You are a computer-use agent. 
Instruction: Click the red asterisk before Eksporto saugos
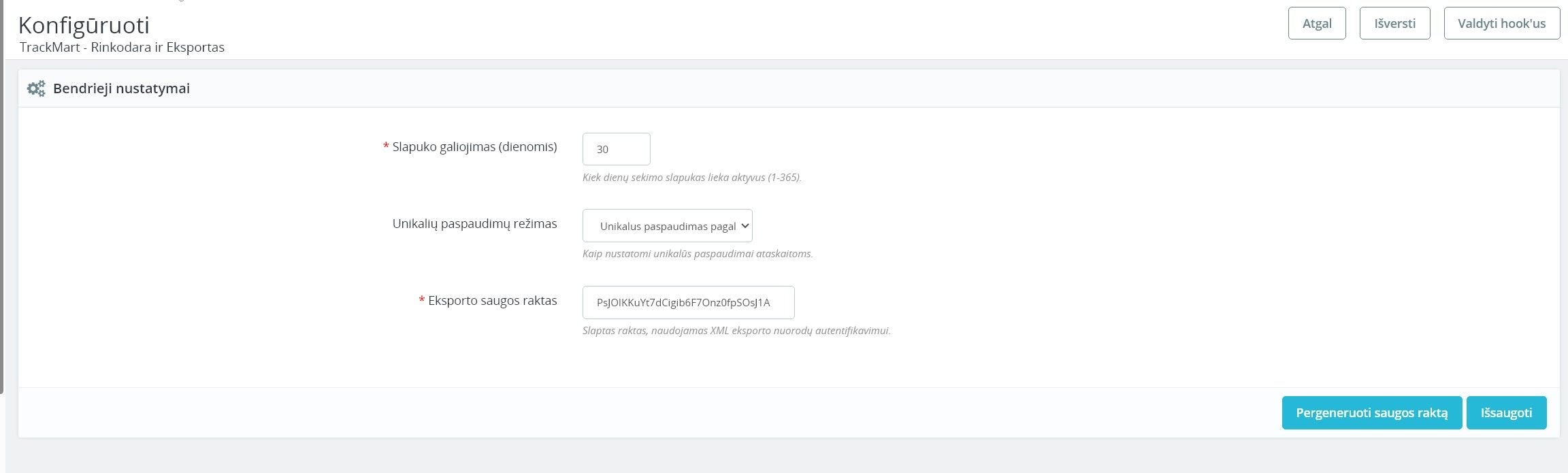[422, 301]
